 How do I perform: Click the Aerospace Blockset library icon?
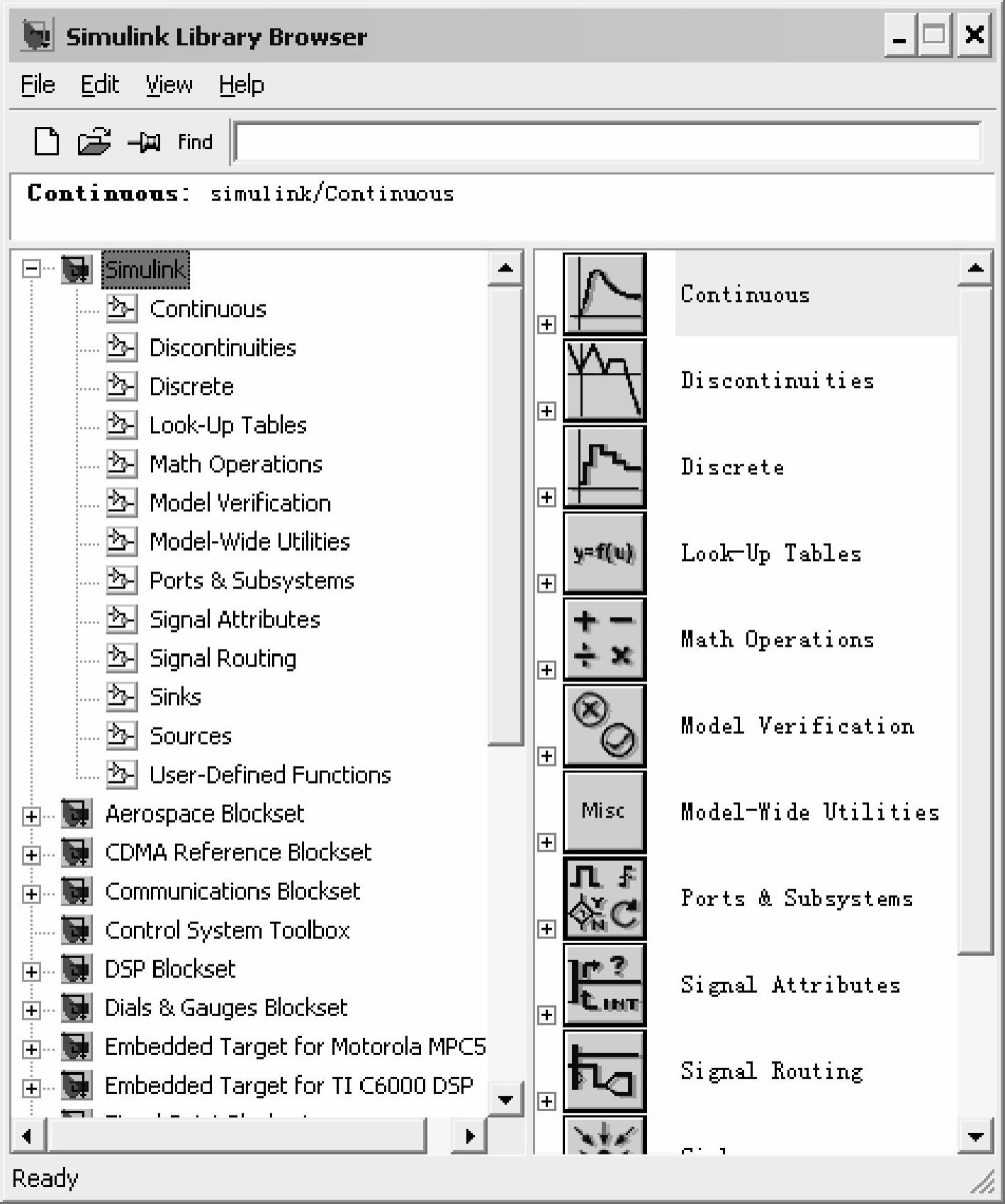coord(77,813)
